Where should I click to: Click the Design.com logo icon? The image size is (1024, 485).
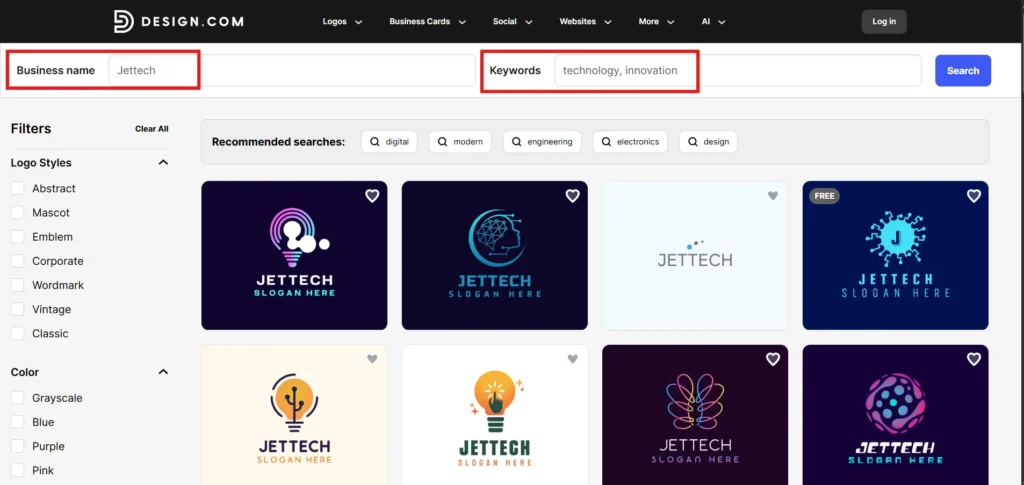[123, 21]
